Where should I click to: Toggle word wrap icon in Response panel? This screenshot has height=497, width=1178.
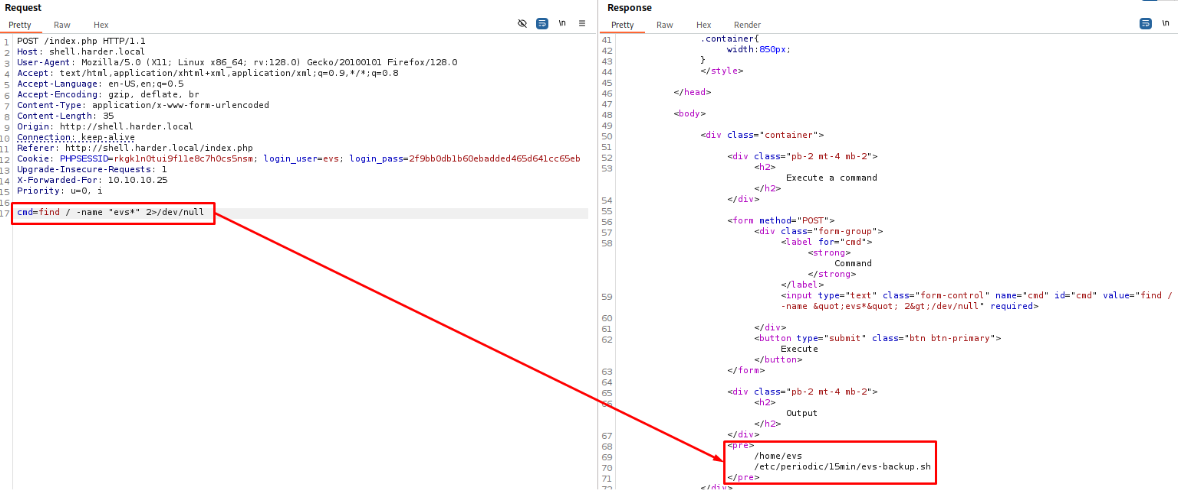1146,24
